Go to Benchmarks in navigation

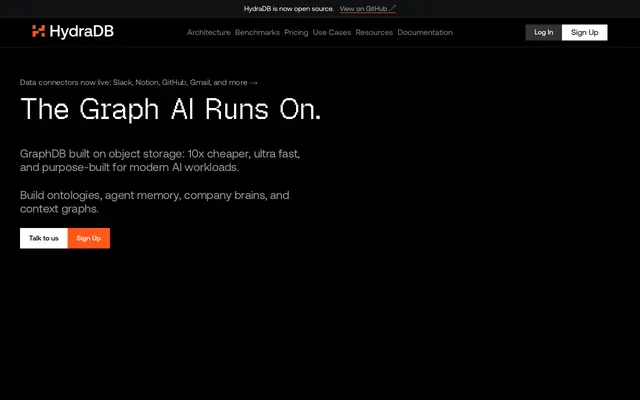pos(257,32)
